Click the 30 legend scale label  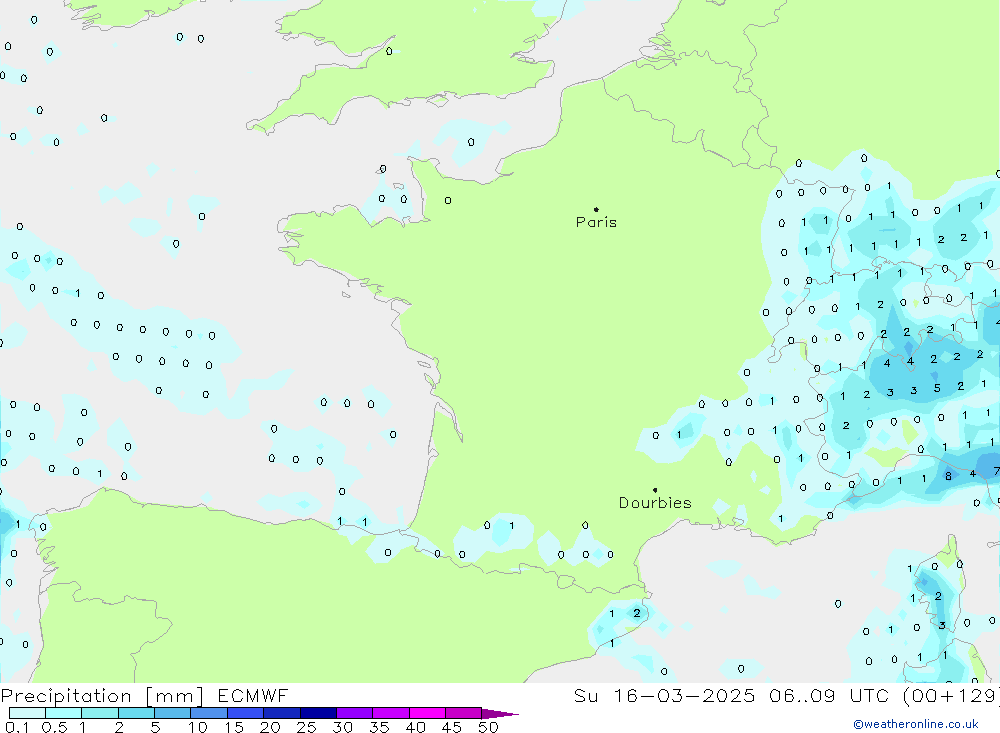(342, 727)
